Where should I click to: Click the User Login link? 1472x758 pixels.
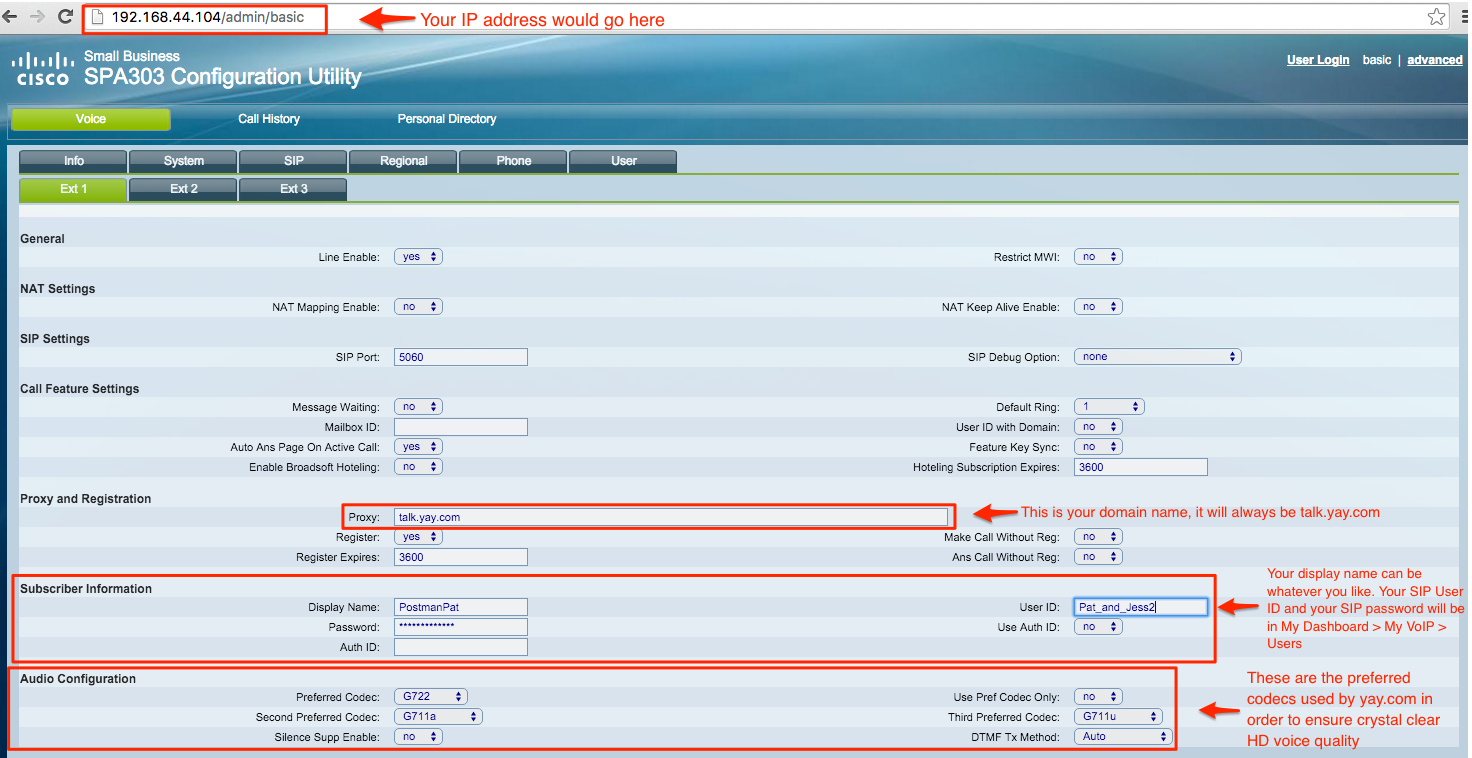(x=1318, y=60)
